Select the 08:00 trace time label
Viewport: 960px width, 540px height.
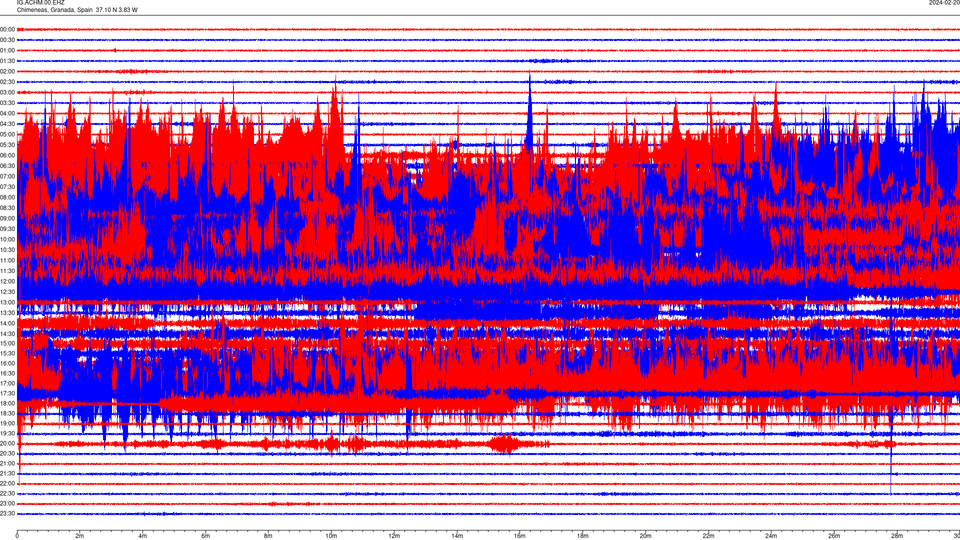pyautogui.click(x=7, y=197)
